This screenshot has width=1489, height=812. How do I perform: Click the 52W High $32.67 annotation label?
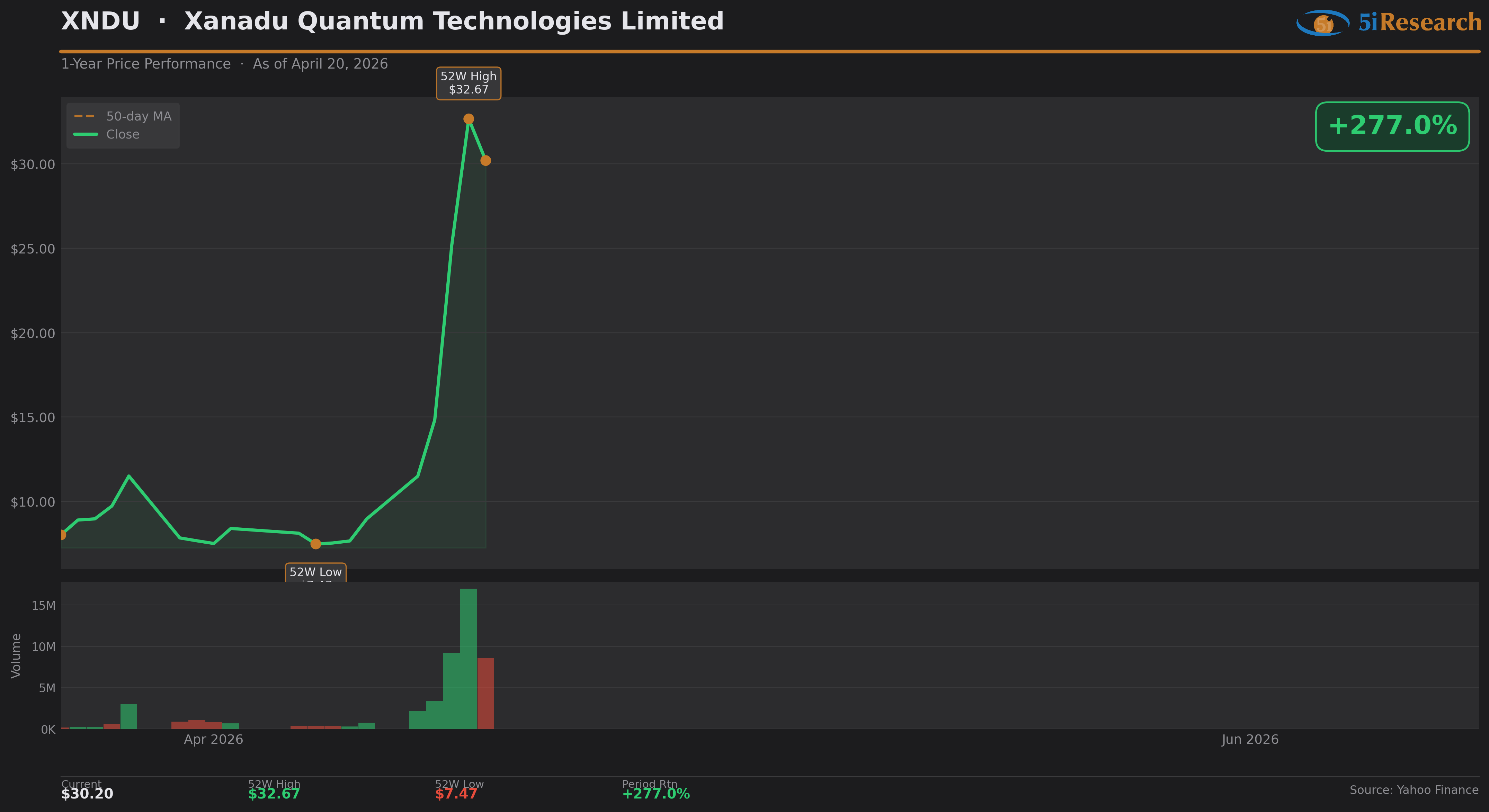(468, 83)
